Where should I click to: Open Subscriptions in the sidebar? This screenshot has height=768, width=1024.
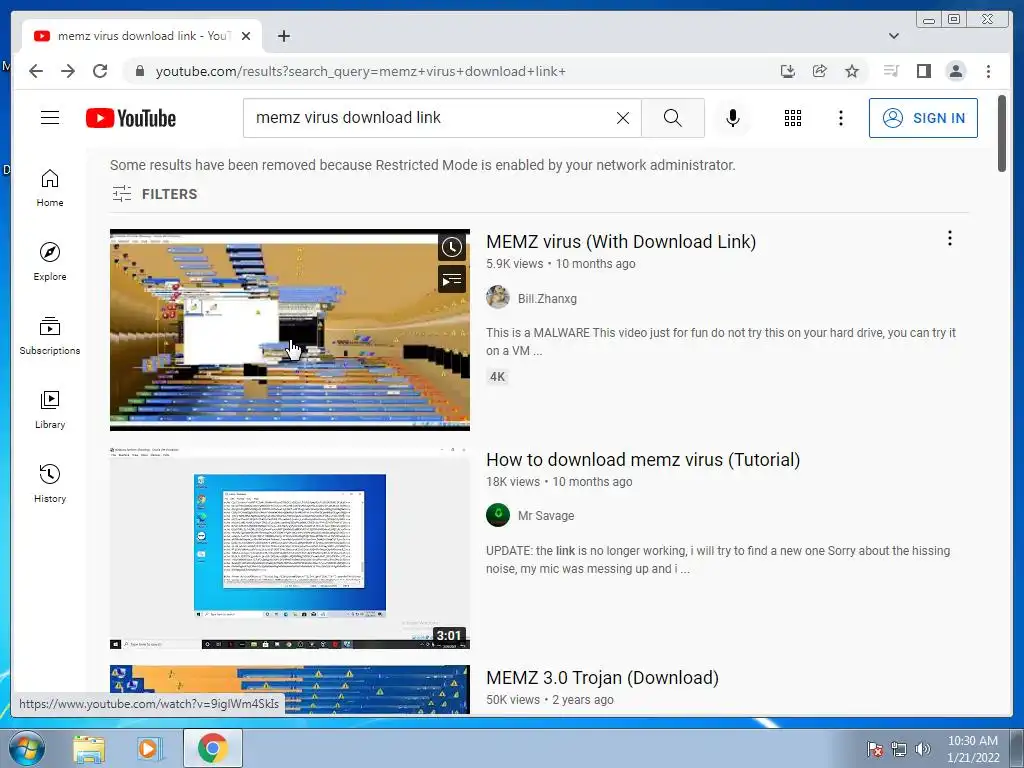pos(50,336)
